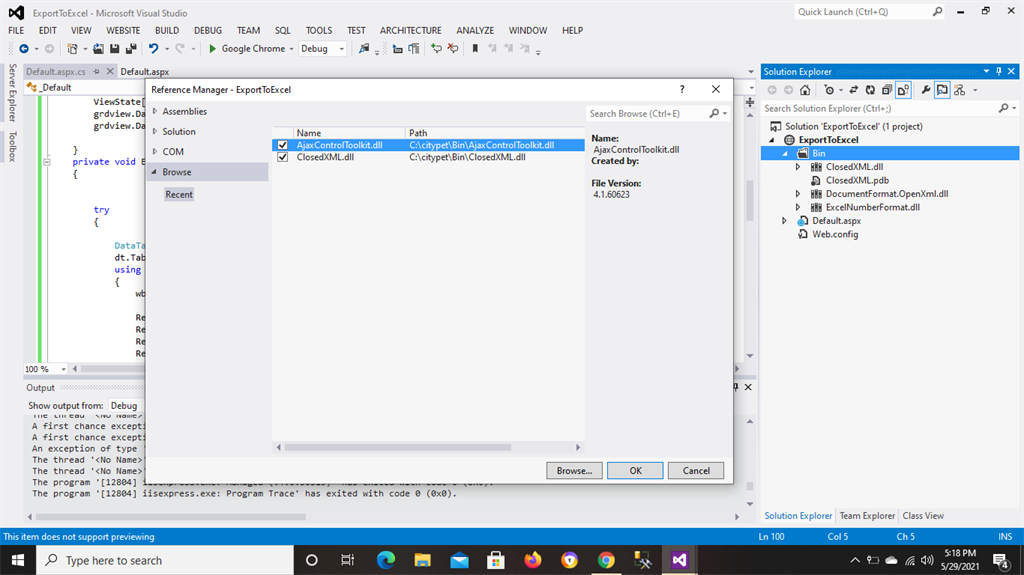Click the Open File toolbar icon
Viewport: 1024px width, 575px height.
pyautogui.click(x=98, y=48)
